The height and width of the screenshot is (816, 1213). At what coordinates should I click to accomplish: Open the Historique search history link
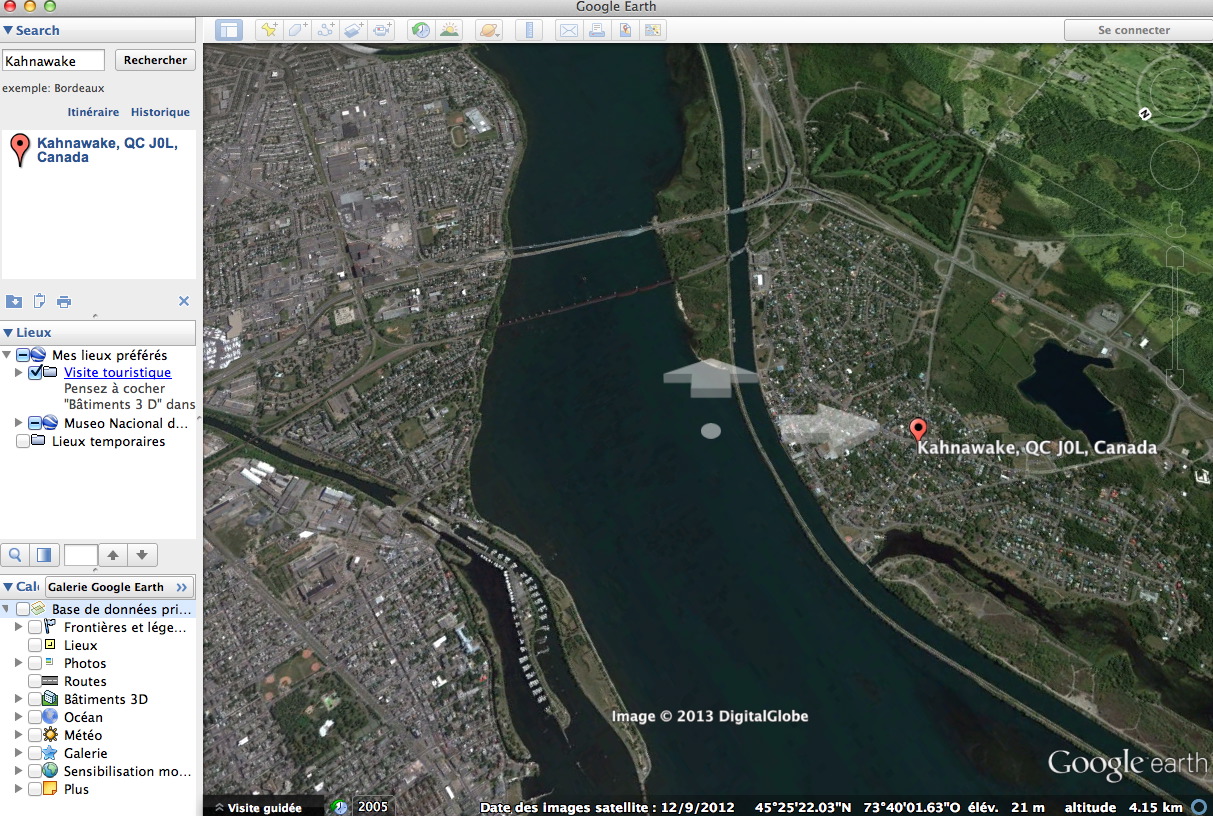point(160,112)
